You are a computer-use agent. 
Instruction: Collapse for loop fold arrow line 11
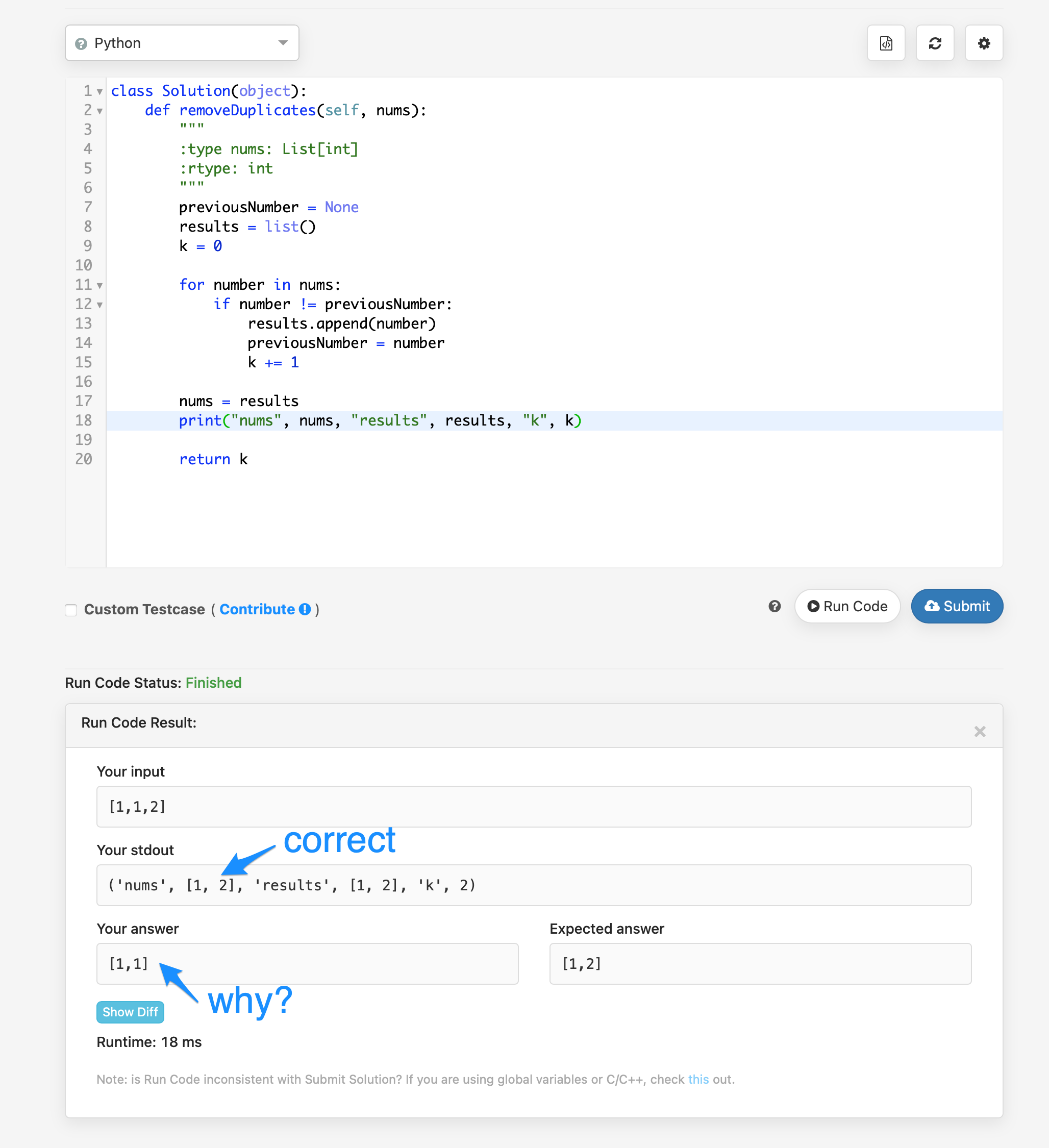[99, 285]
